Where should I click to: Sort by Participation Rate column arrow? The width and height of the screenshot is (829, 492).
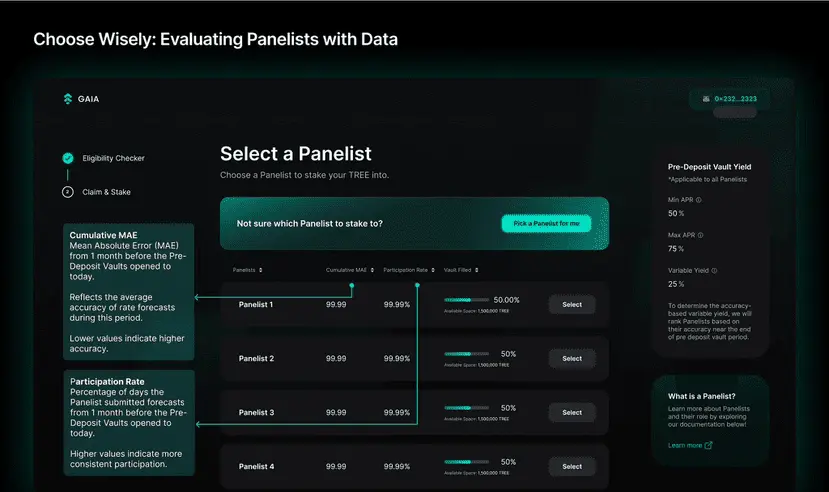coord(433,270)
